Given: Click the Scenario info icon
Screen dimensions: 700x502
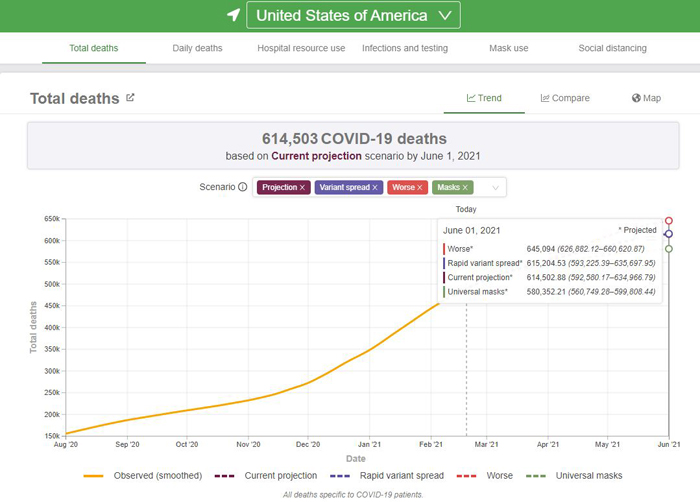Looking at the screenshot, I should pos(242,187).
